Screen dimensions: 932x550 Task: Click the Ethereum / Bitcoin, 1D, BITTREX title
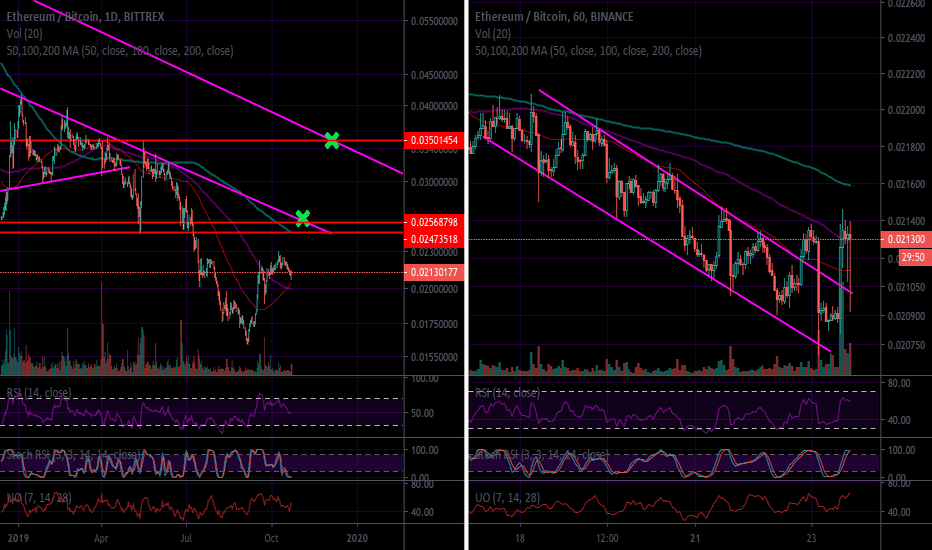point(85,17)
